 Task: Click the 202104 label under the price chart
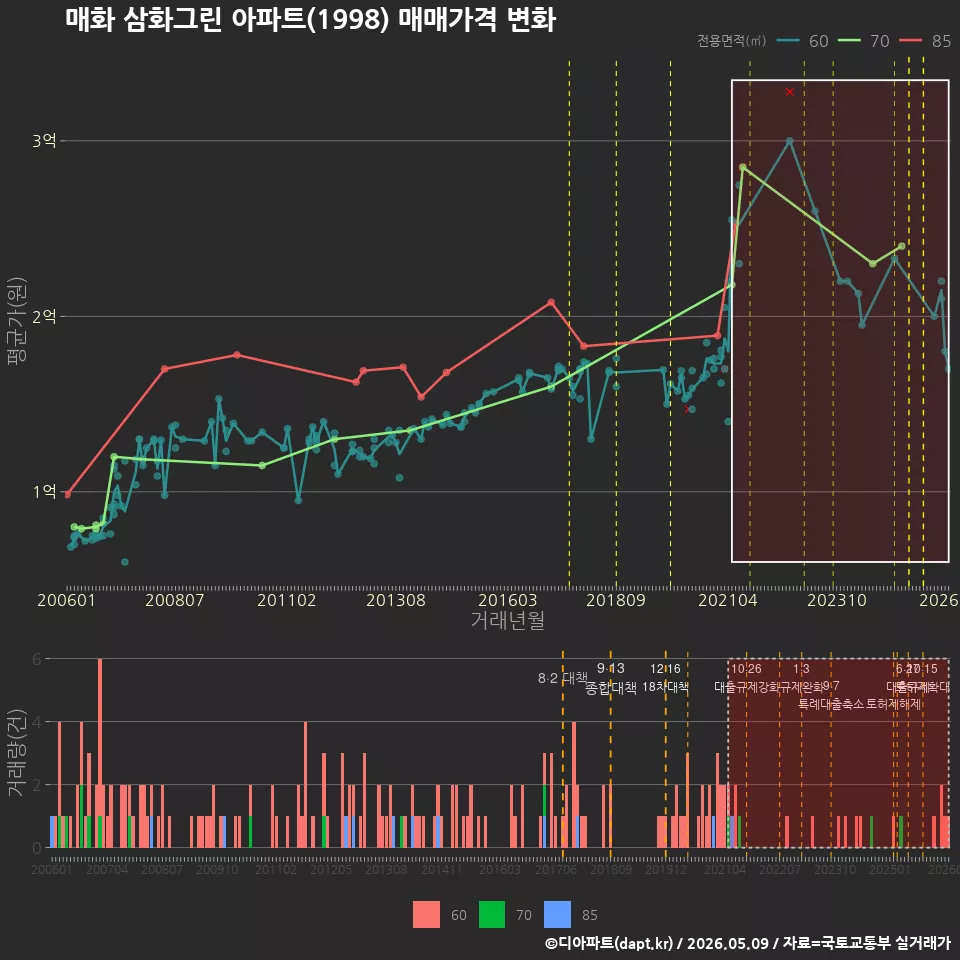coord(728,600)
